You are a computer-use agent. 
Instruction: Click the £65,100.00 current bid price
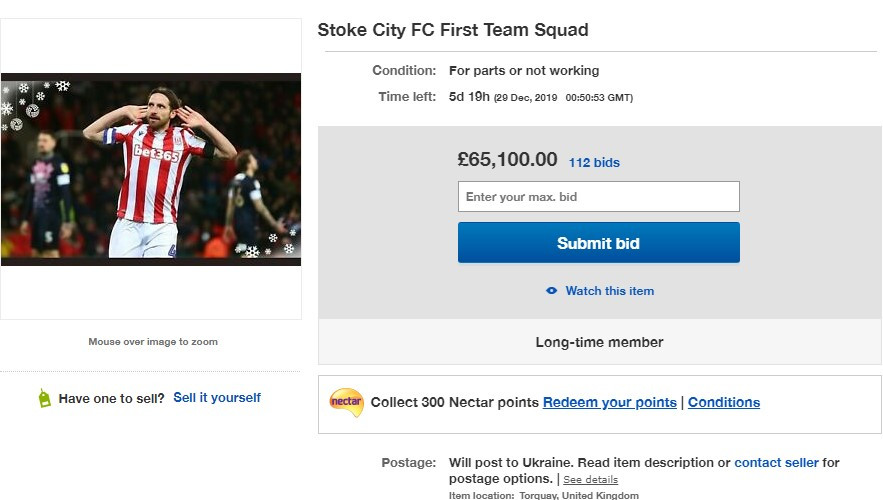(507, 159)
